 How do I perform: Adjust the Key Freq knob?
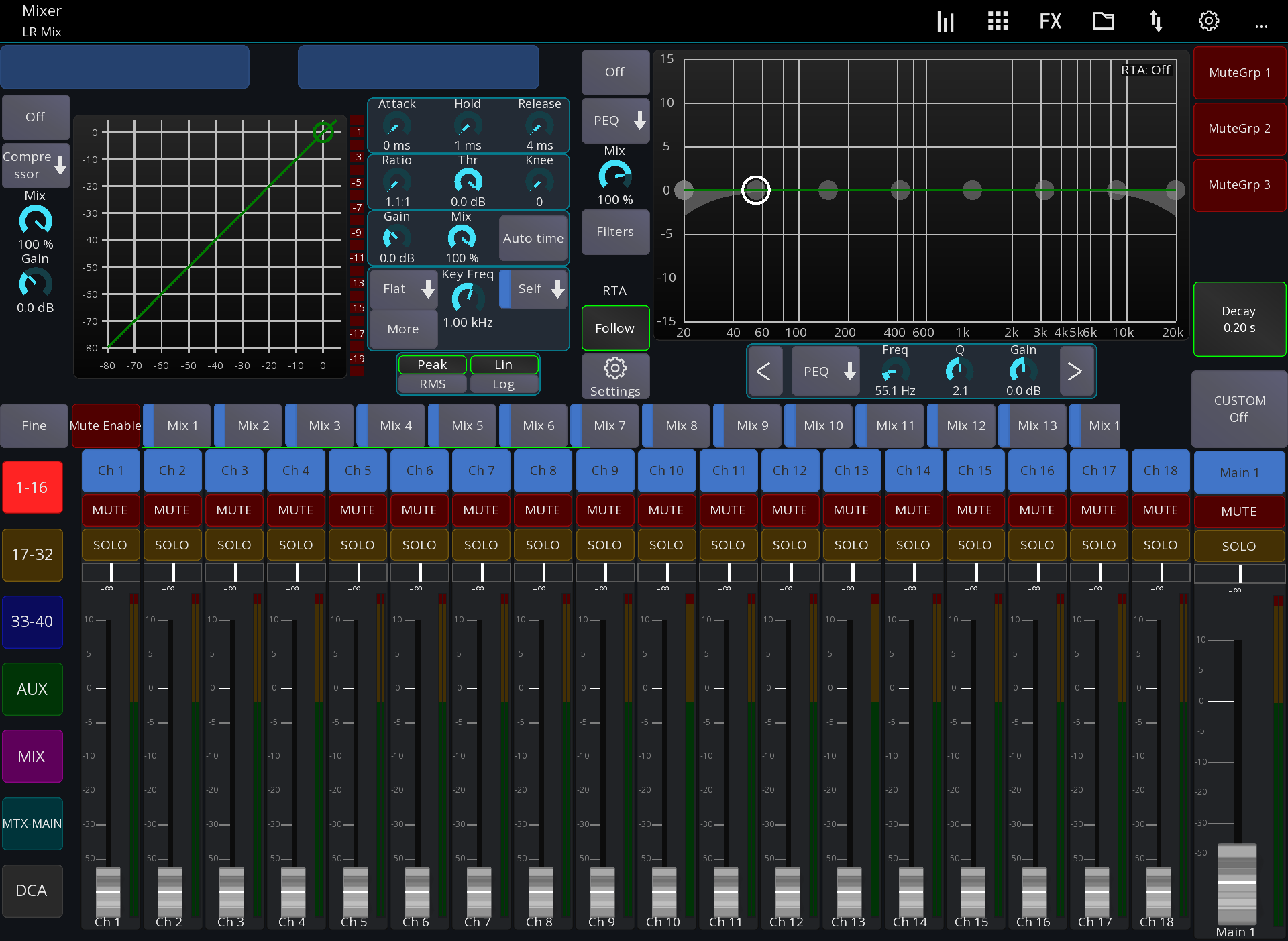point(468,297)
